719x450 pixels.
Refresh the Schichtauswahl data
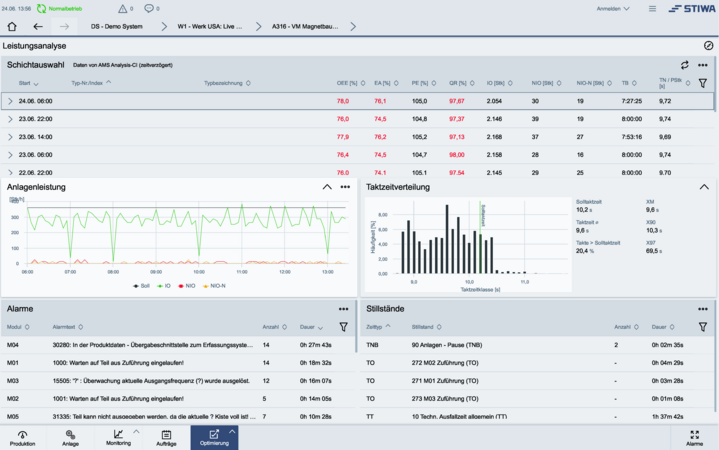(685, 65)
